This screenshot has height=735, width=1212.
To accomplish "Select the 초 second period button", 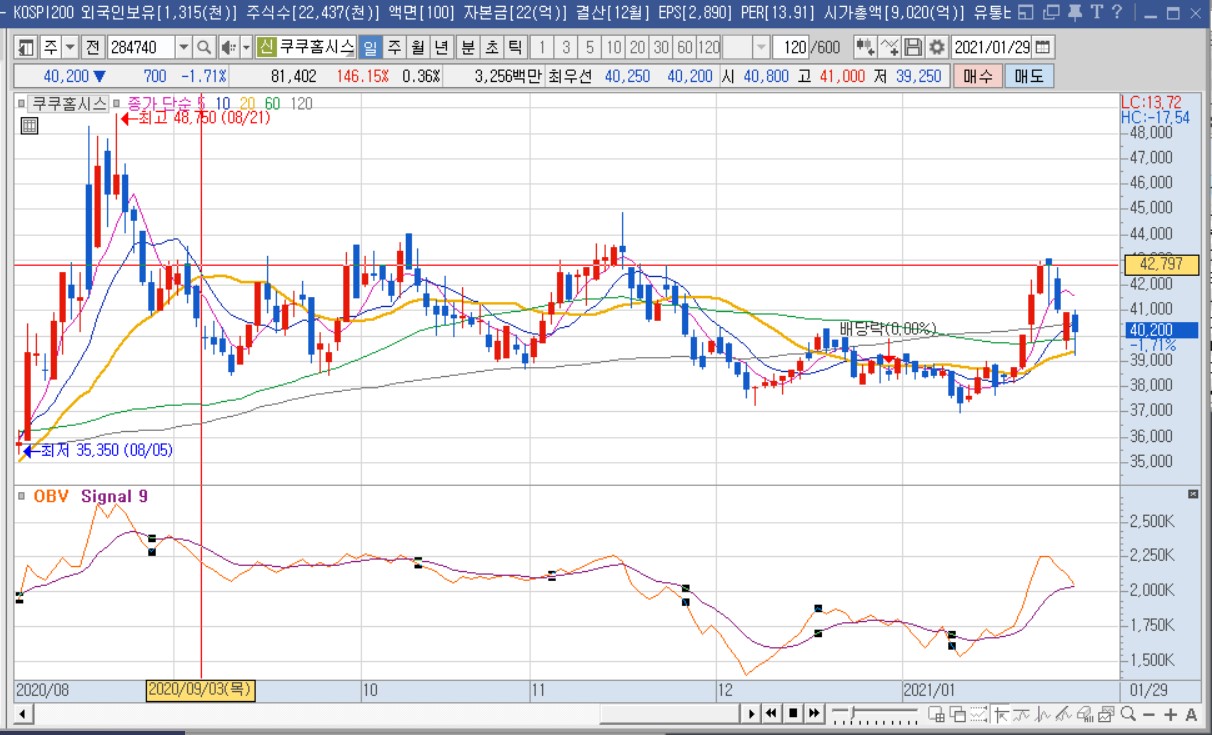I will point(491,48).
